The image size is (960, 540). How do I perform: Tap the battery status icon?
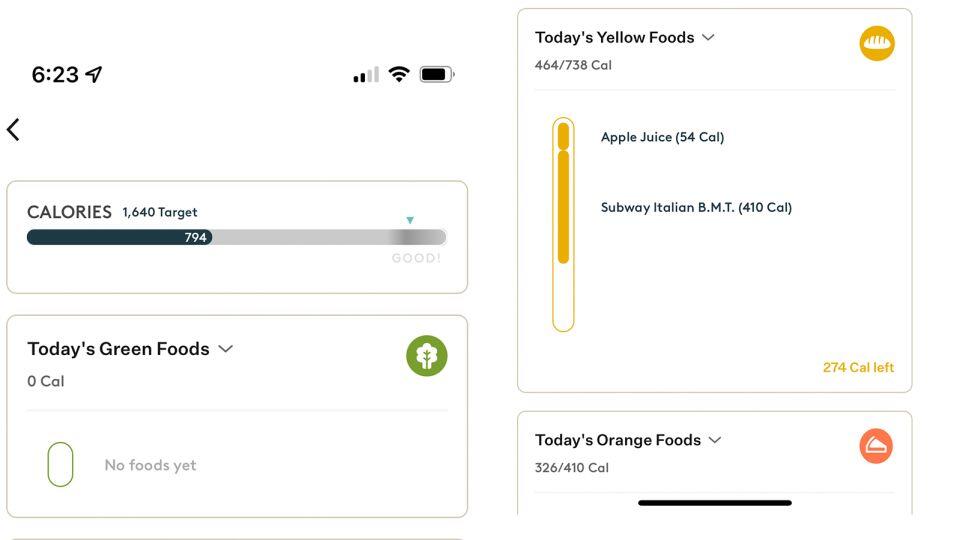437,74
